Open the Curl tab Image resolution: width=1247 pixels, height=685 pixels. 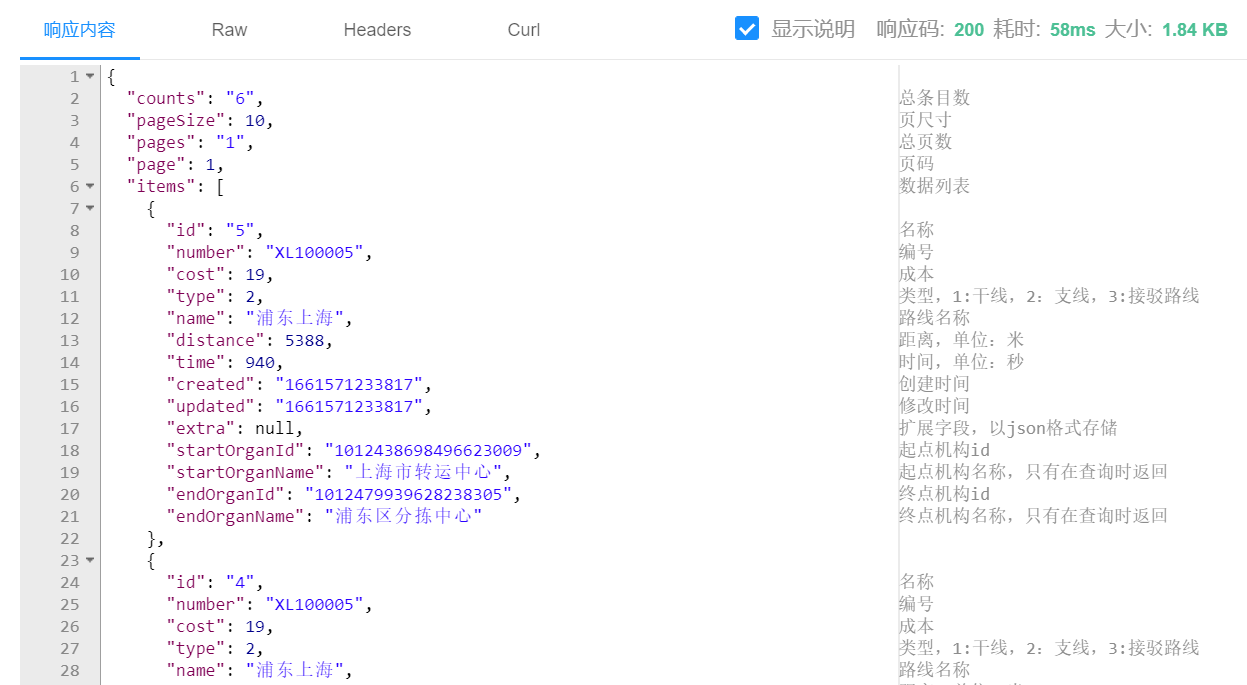click(x=523, y=30)
